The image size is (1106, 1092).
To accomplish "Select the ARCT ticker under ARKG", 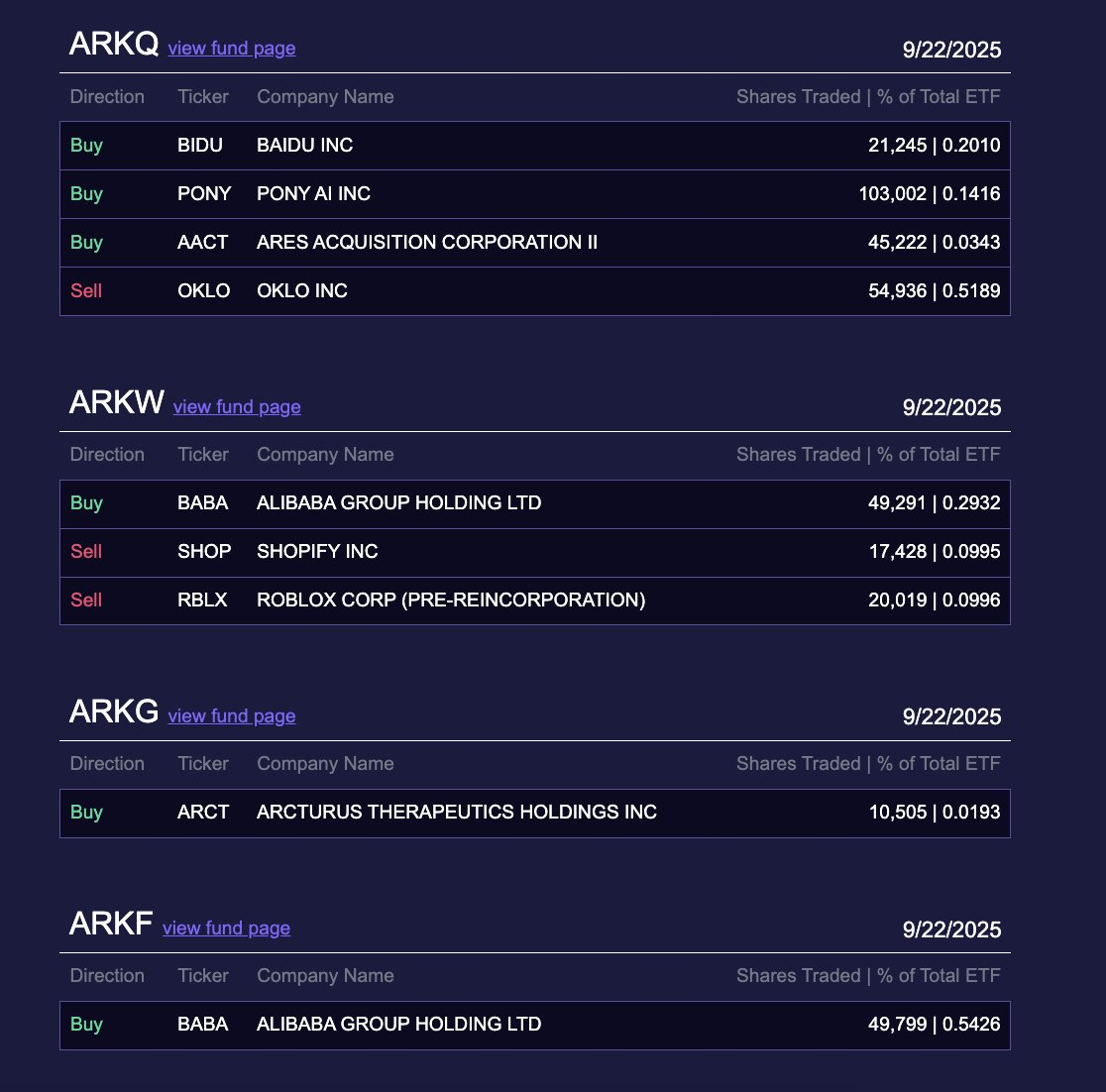I will 203,812.
